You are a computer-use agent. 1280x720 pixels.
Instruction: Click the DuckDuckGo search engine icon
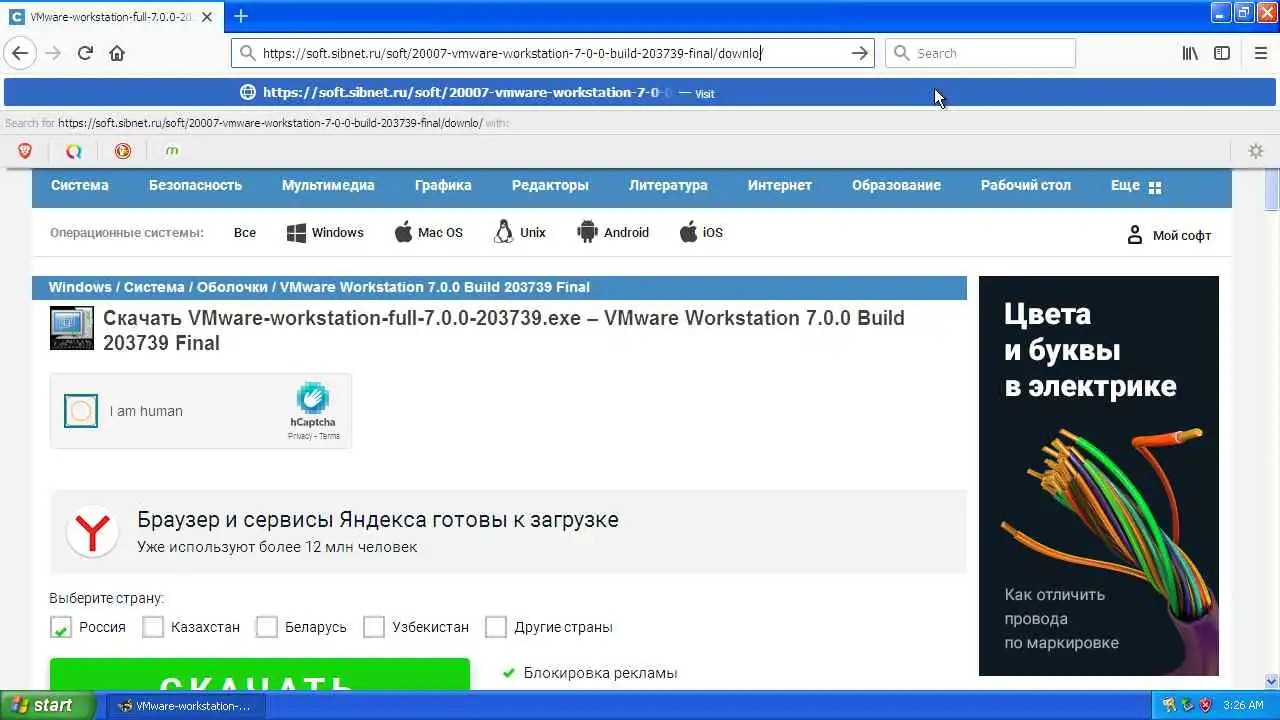(123, 151)
